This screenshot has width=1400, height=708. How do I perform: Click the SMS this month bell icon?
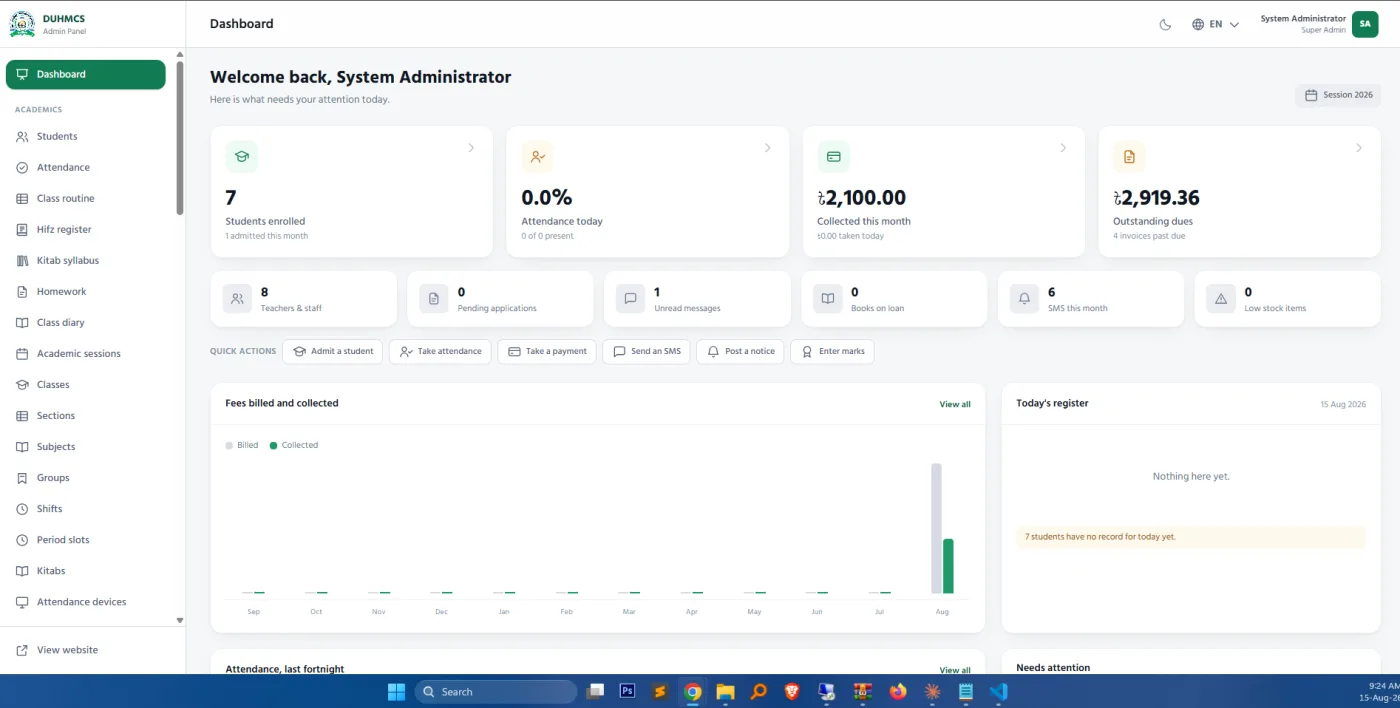(1024, 298)
